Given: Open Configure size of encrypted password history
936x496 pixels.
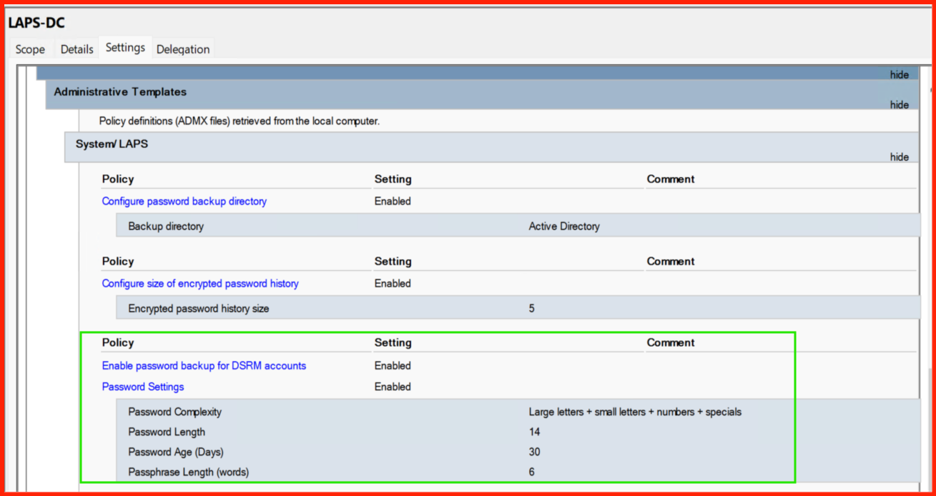Looking at the screenshot, I should (x=200, y=284).
